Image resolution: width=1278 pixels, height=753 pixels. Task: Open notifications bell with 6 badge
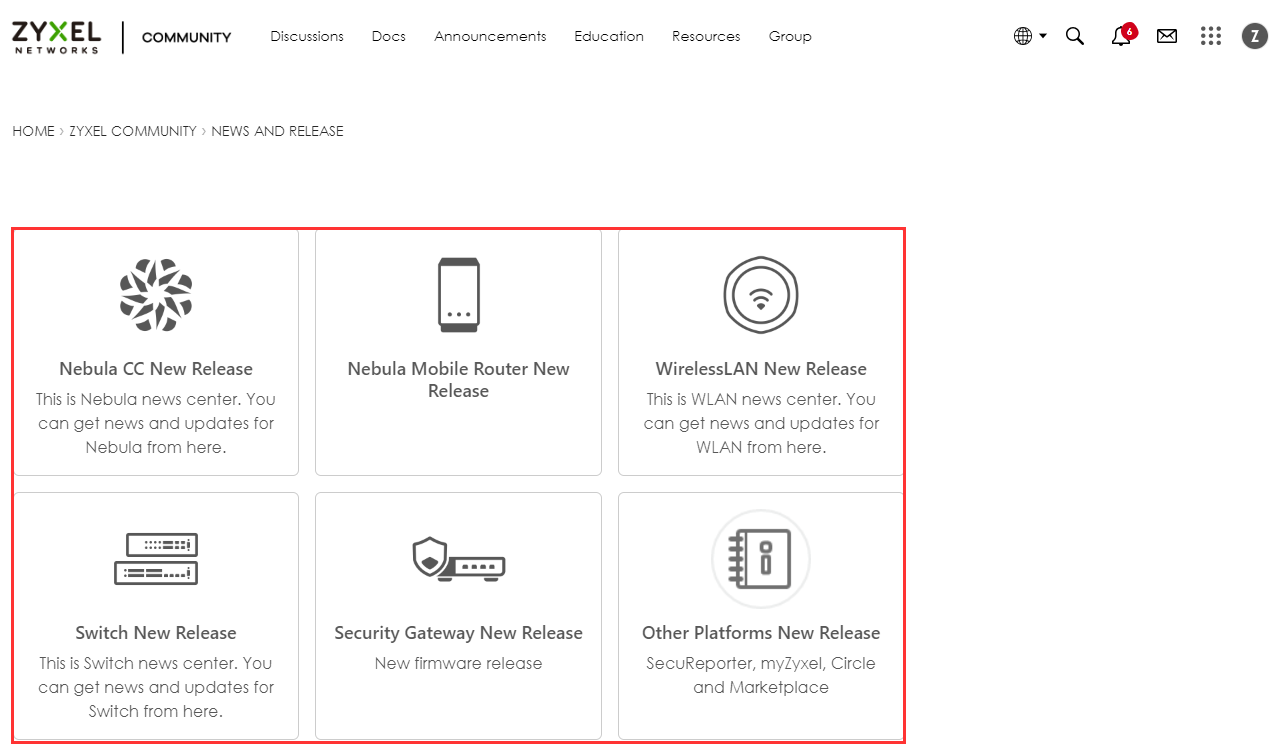[x=1121, y=36]
